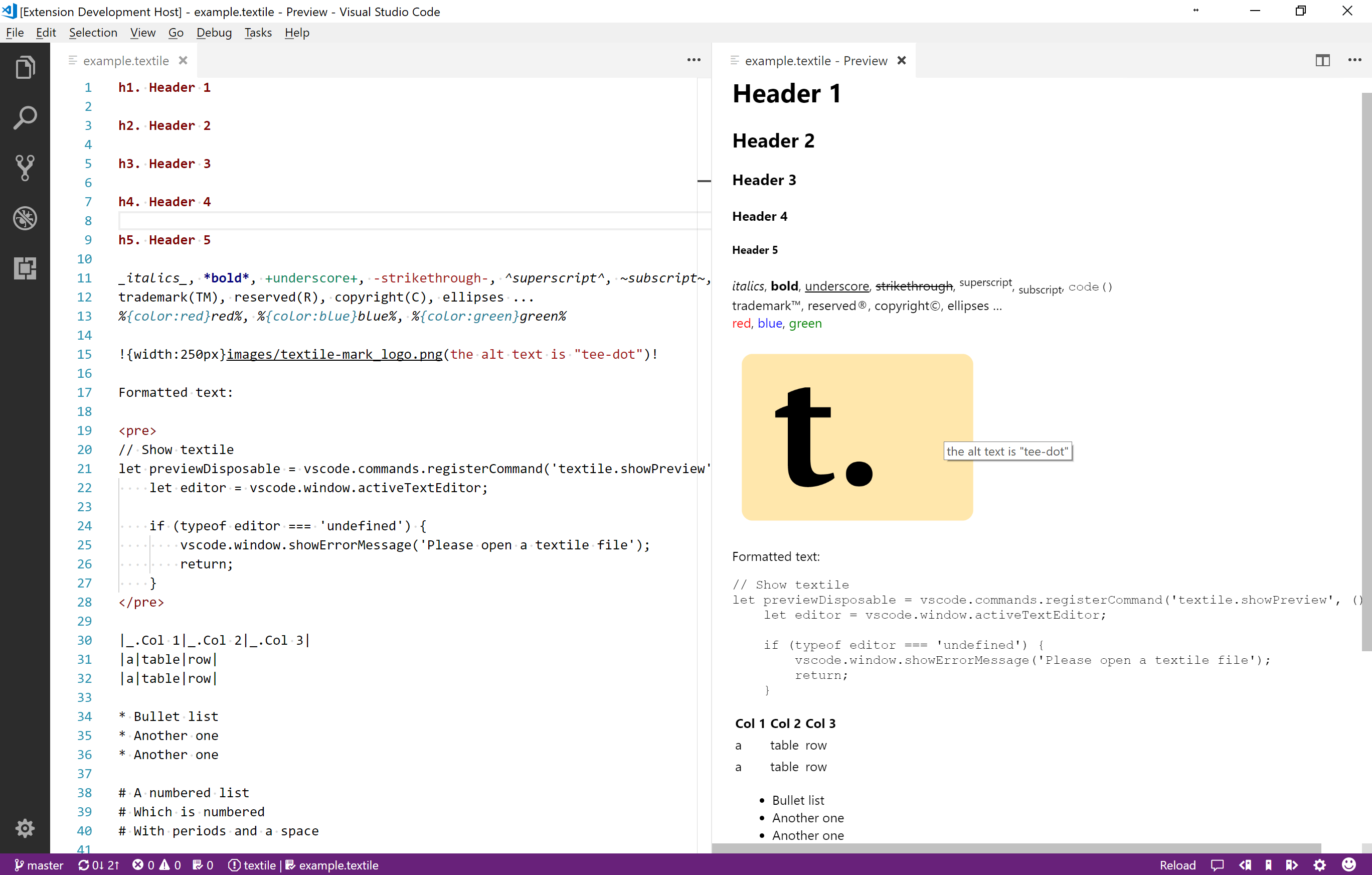Close the example.textile - Preview tab
1372x875 pixels.
[901, 60]
